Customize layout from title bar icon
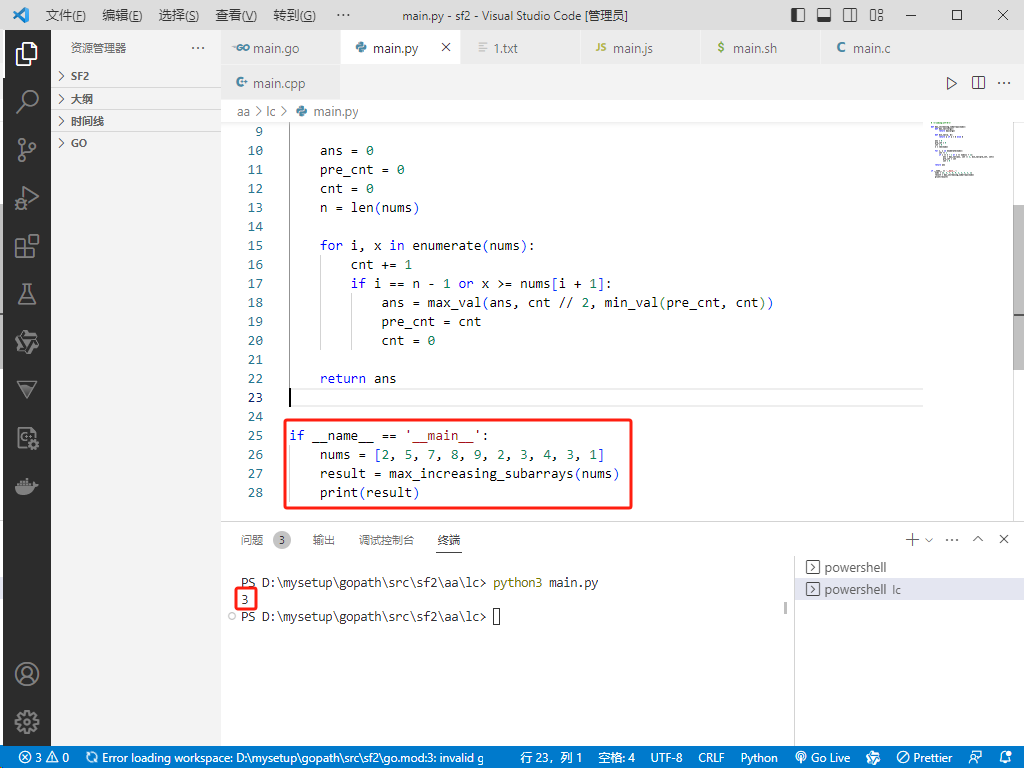This screenshot has height=768, width=1024. [876, 15]
